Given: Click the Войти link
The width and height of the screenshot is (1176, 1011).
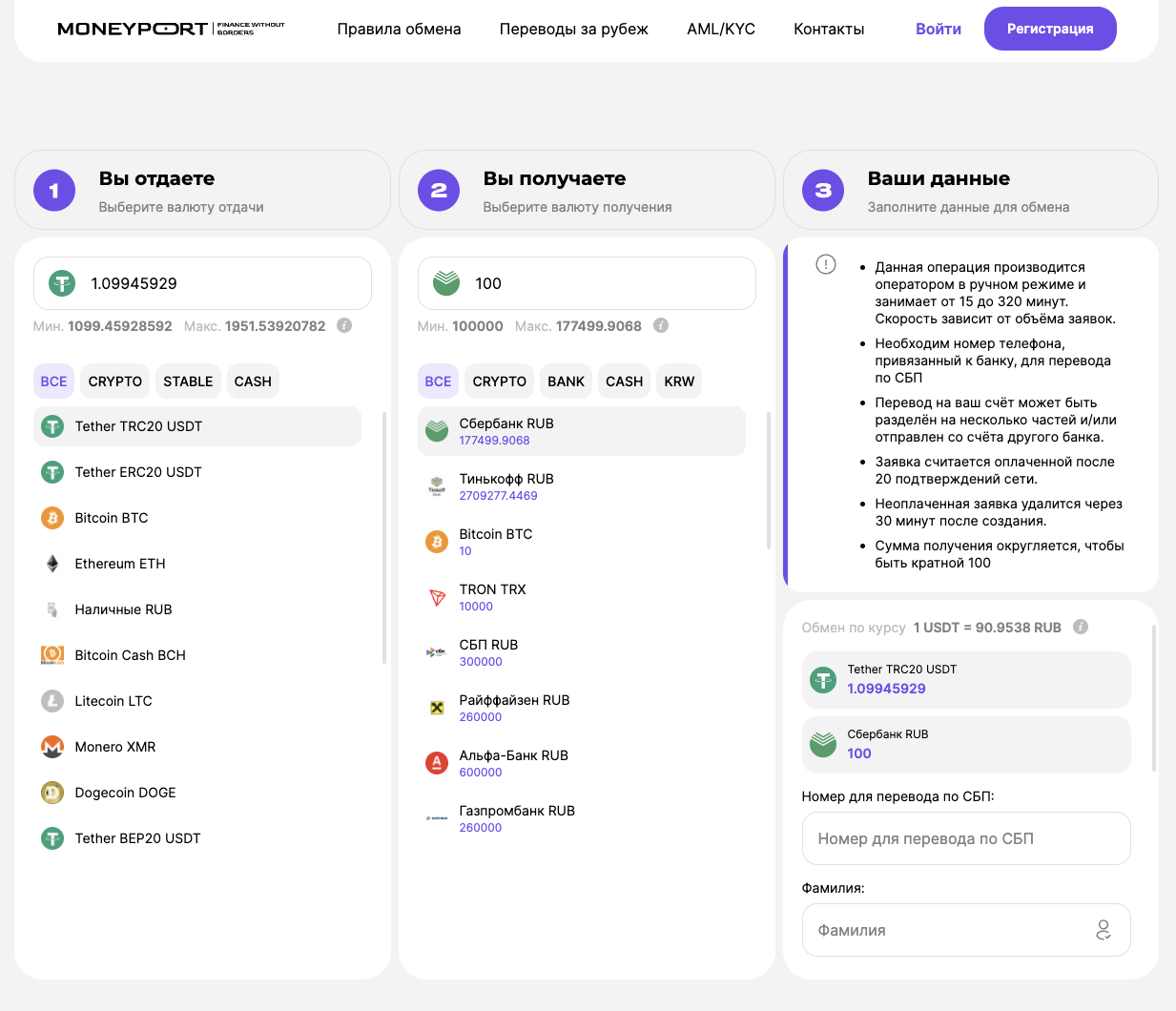Looking at the screenshot, I should pyautogui.click(x=939, y=29).
